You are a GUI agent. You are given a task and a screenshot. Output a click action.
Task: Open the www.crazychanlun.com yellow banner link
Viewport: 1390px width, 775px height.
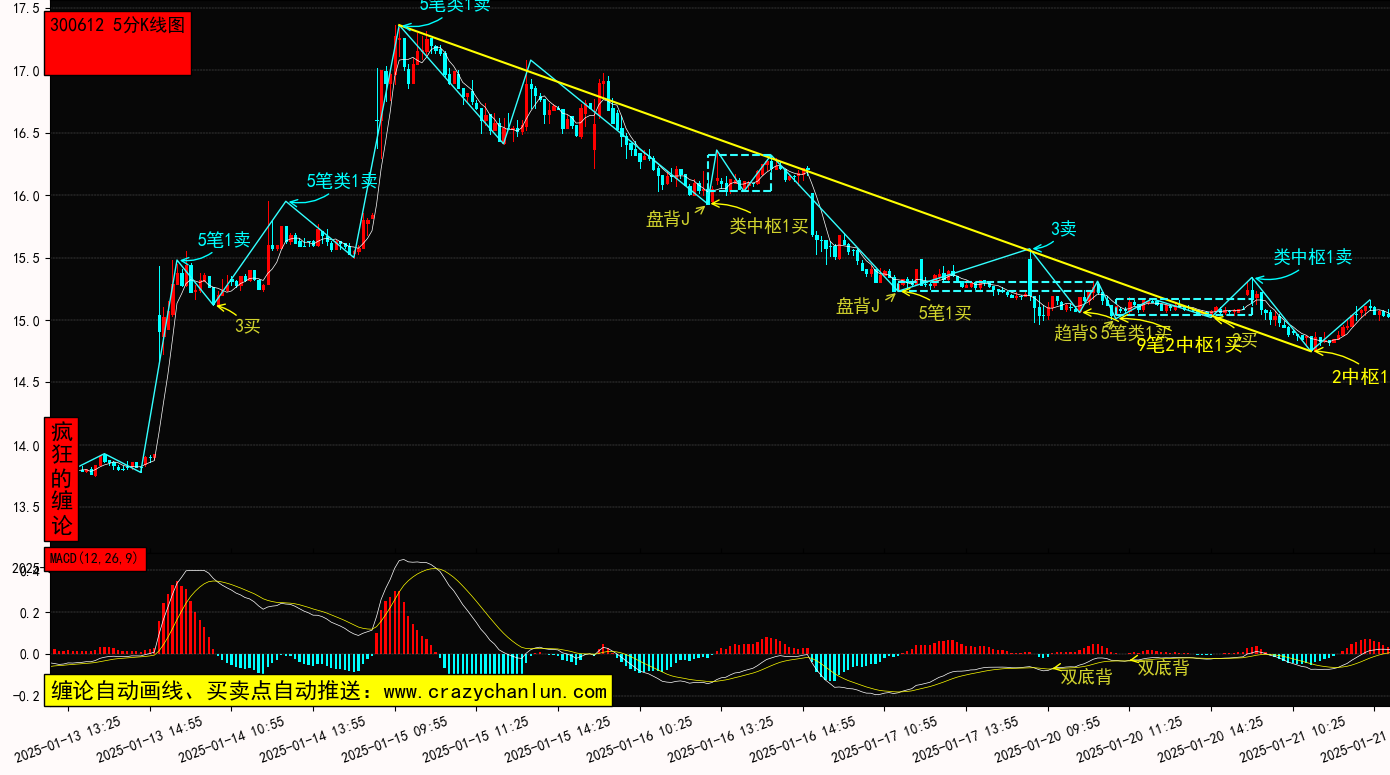[327, 691]
